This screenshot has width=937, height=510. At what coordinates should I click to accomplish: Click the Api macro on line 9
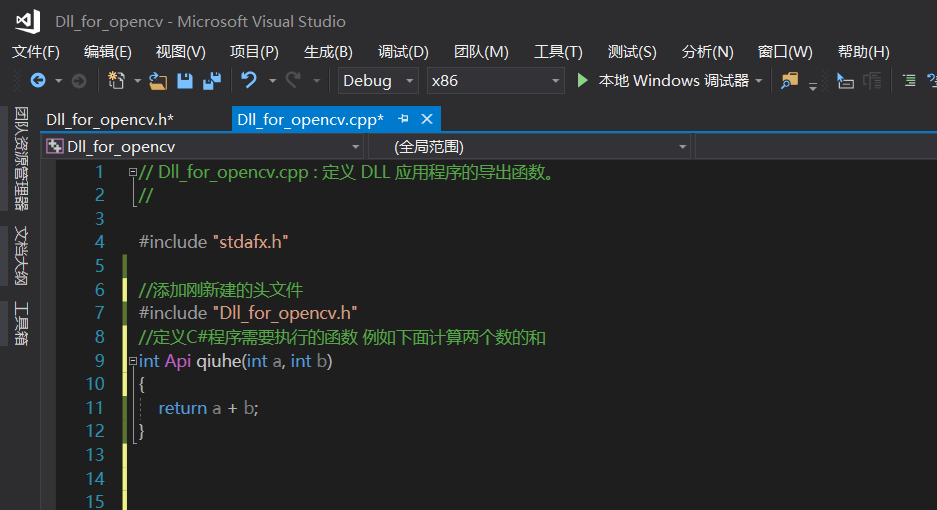177,361
